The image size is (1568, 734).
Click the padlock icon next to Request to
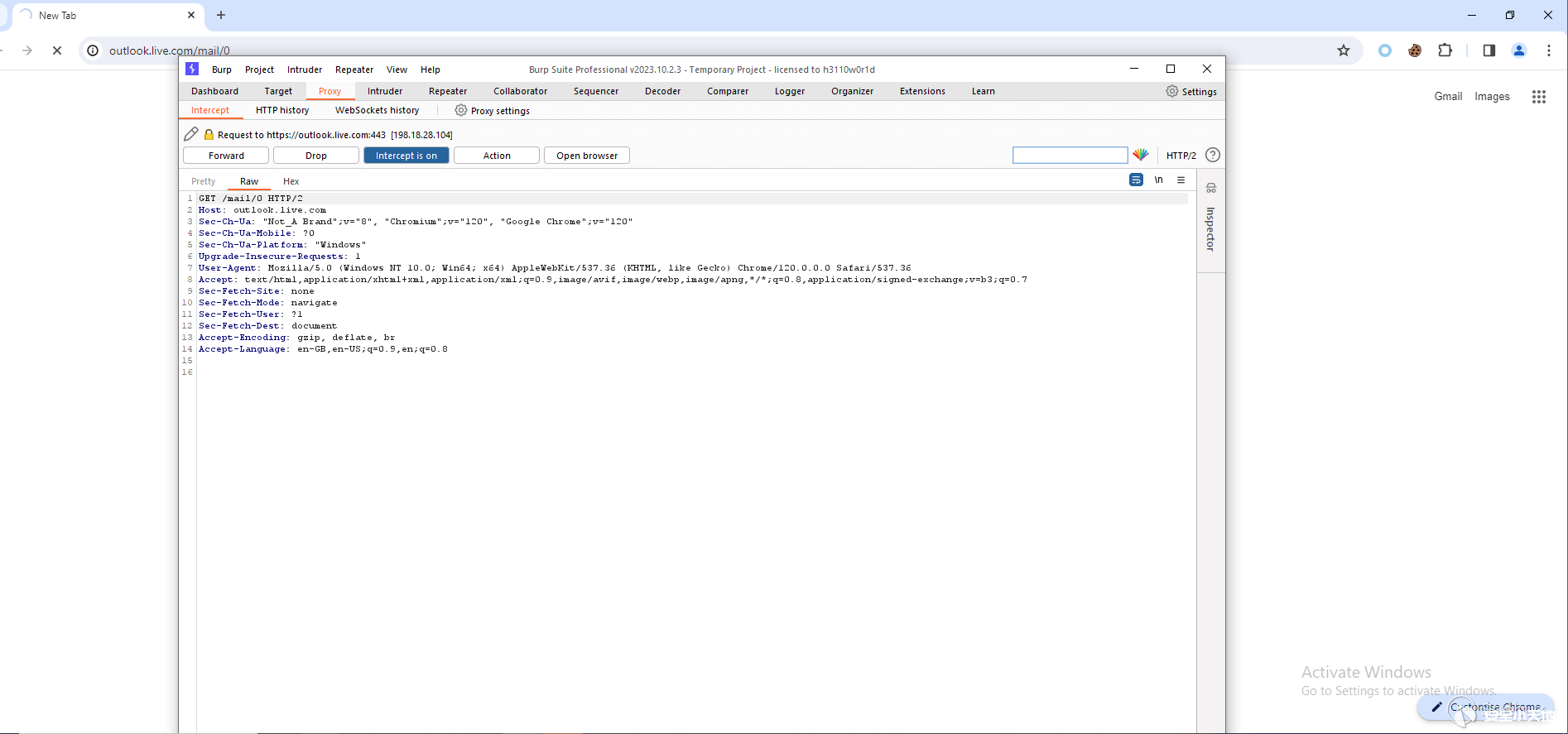209,134
